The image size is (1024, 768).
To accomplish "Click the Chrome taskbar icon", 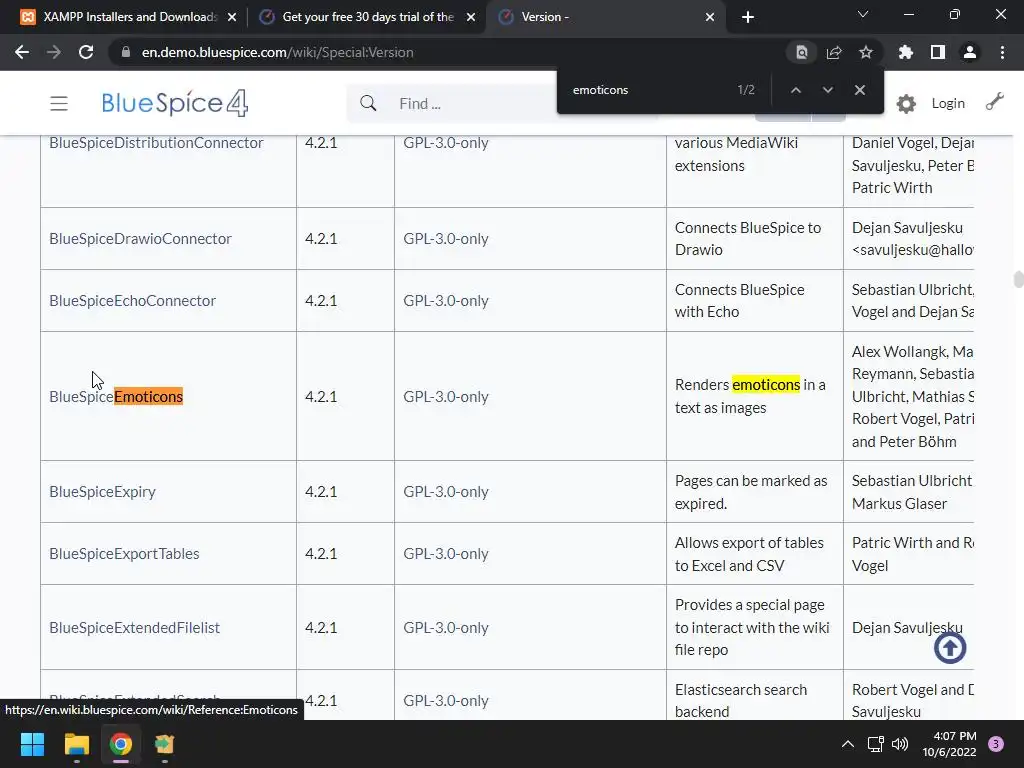I will 121,744.
